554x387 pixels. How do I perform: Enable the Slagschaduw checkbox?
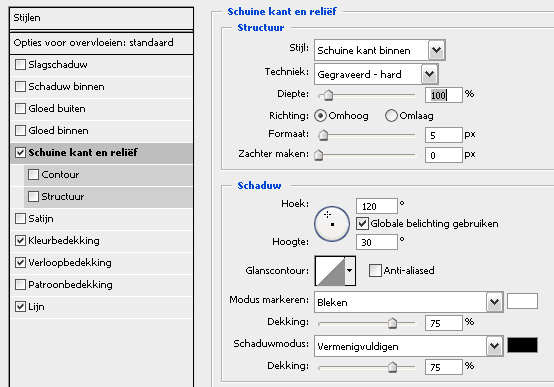coord(20,65)
